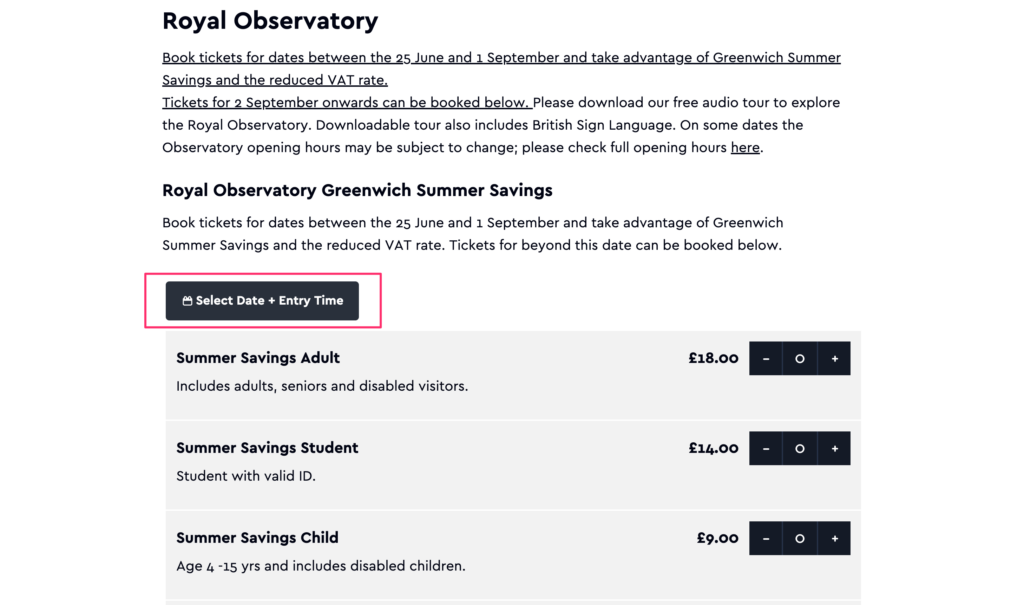Add one Summer Savings Student ticket
This screenshot has height=605, width=1024.
[x=834, y=448]
